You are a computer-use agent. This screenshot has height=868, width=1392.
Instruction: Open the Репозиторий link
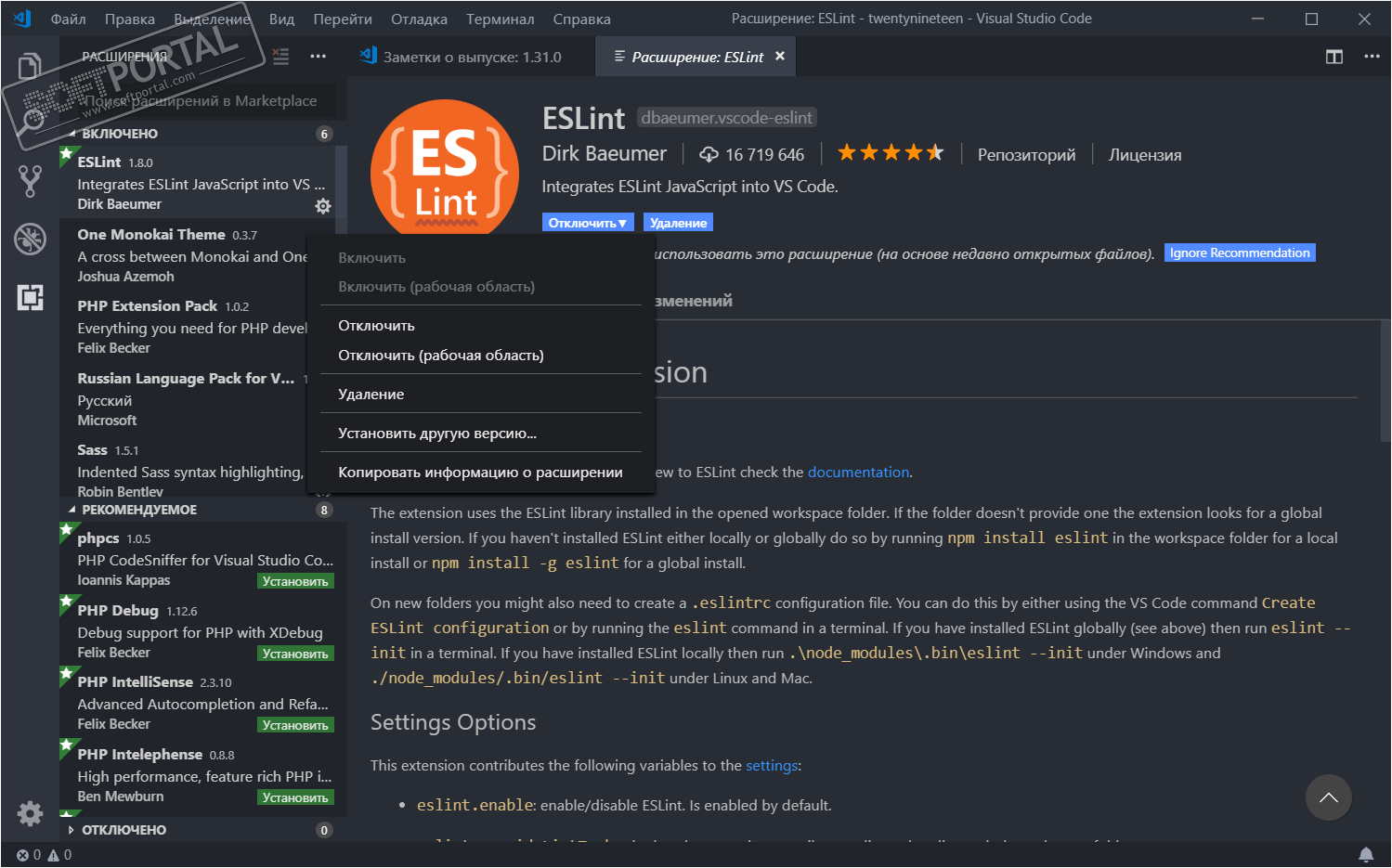coord(1026,155)
